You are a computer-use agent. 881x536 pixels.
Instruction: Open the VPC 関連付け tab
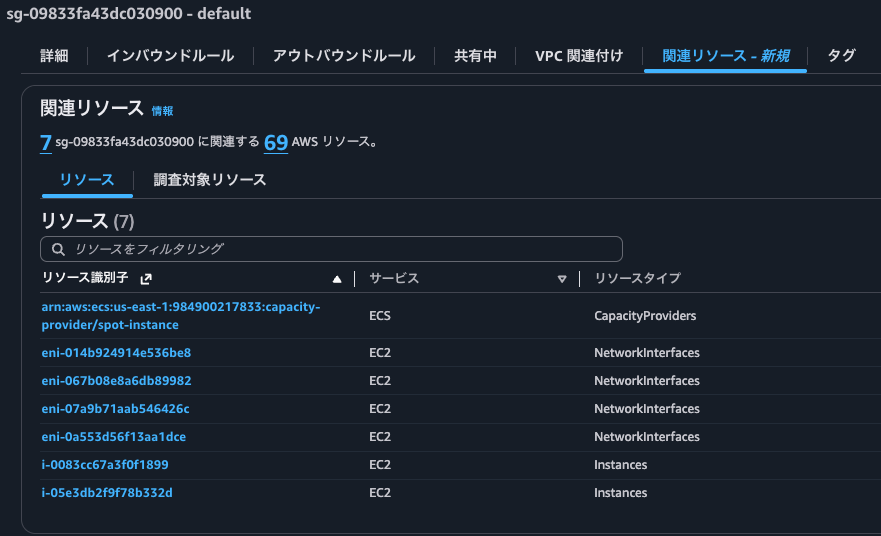(x=579, y=56)
